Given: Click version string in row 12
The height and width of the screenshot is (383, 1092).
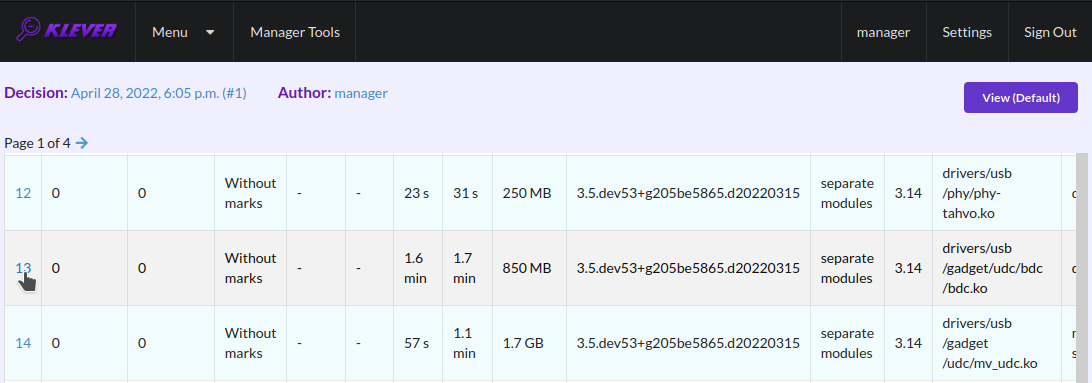Looking at the screenshot, I should [688, 193].
